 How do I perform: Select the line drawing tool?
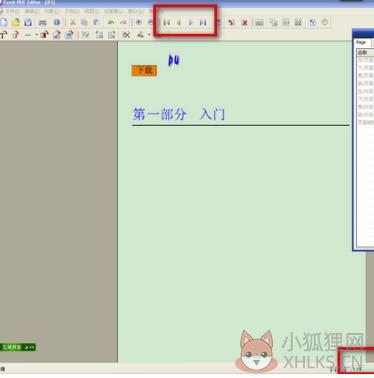pos(28,35)
